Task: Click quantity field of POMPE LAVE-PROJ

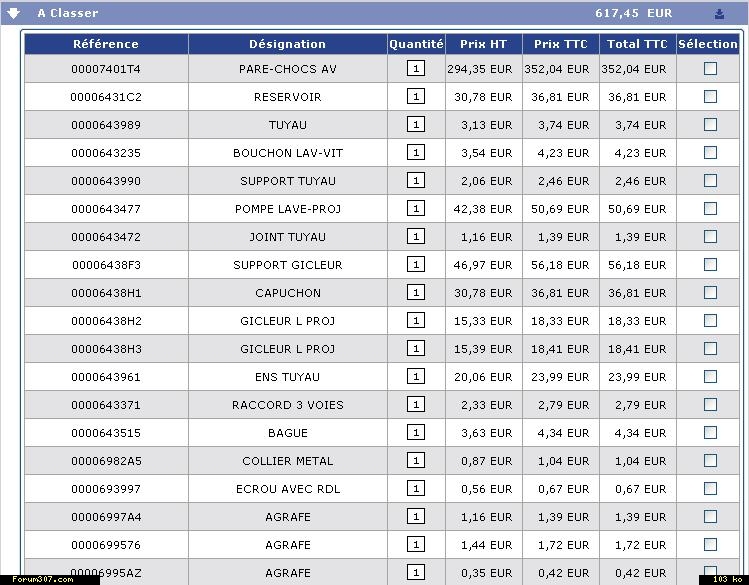Action: pos(416,208)
